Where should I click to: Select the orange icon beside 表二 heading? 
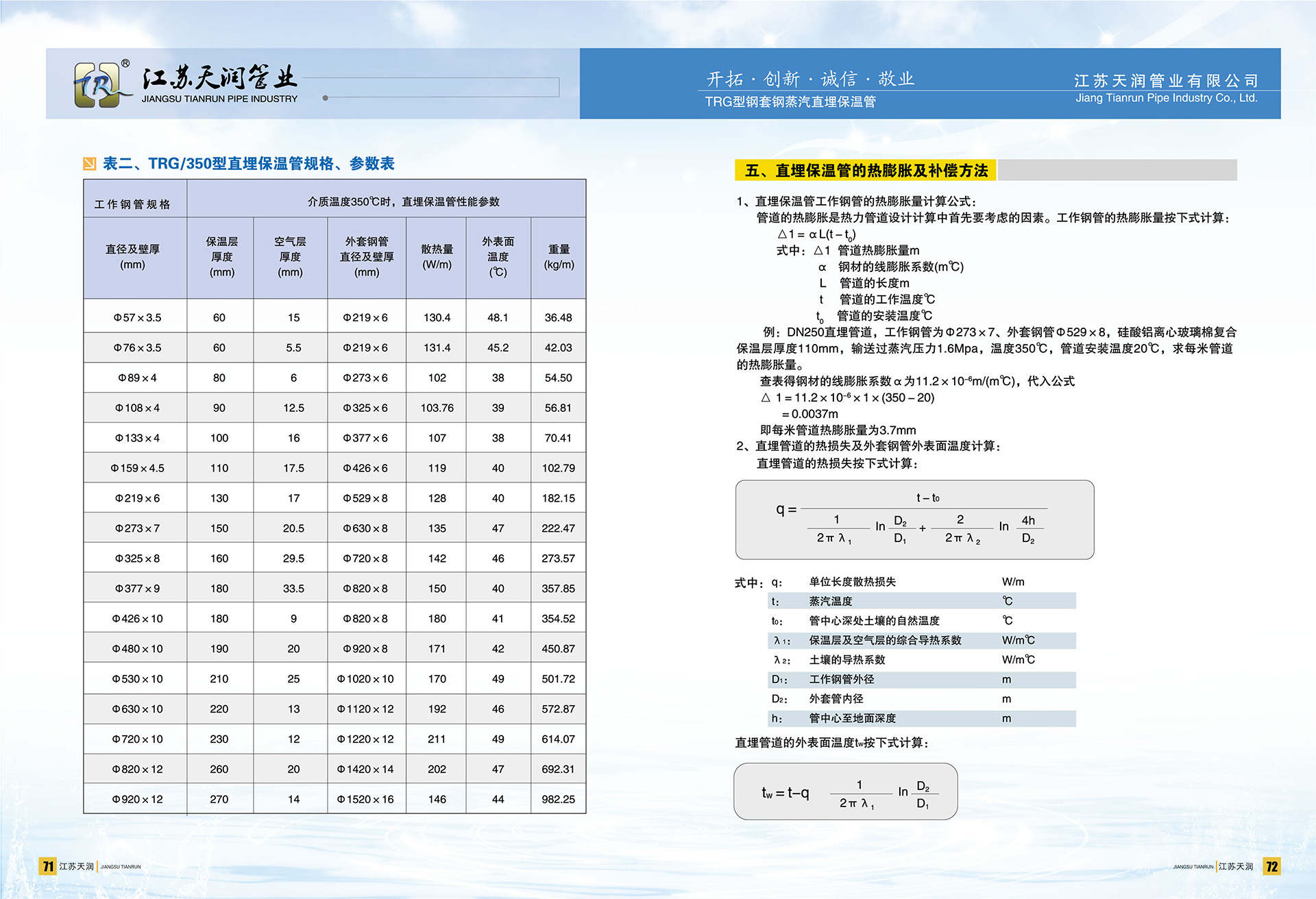tap(89, 164)
